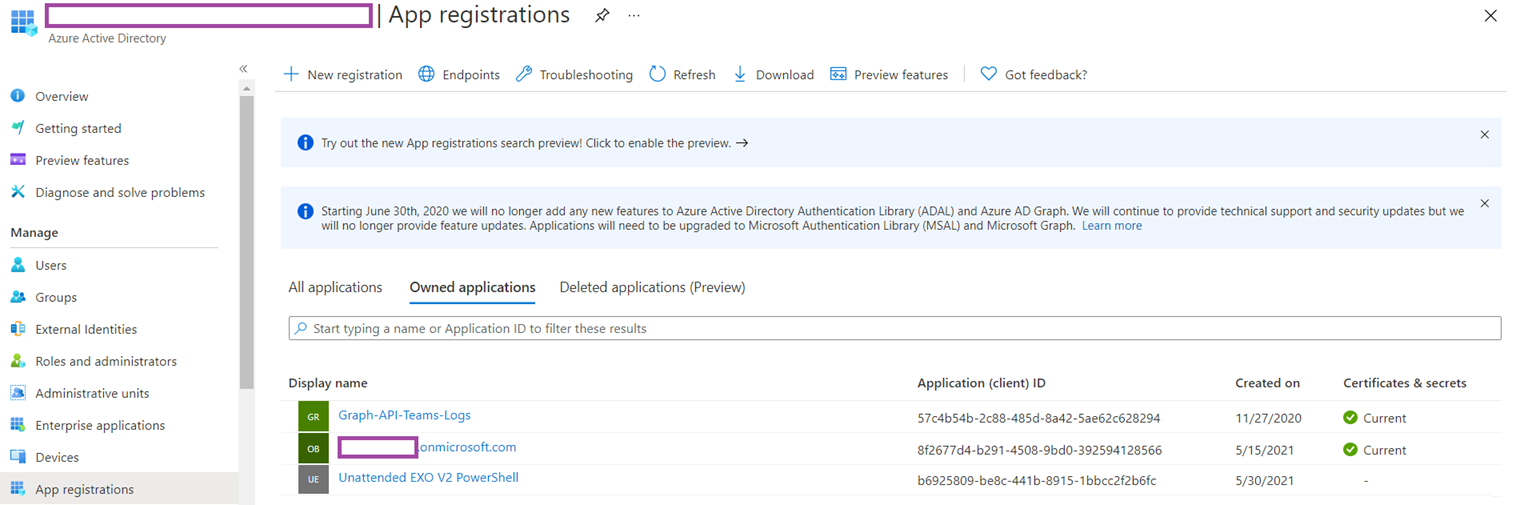Click the Refresh circular arrow icon
The image size is (1536, 505).
point(657,74)
